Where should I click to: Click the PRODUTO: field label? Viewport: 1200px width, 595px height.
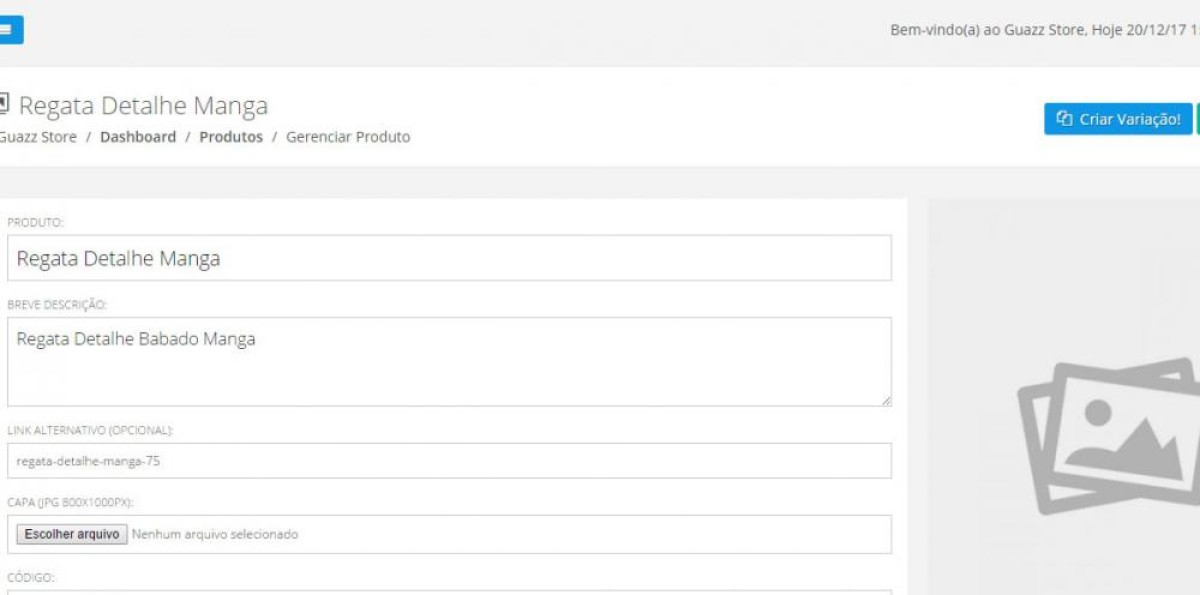coord(35,222)
